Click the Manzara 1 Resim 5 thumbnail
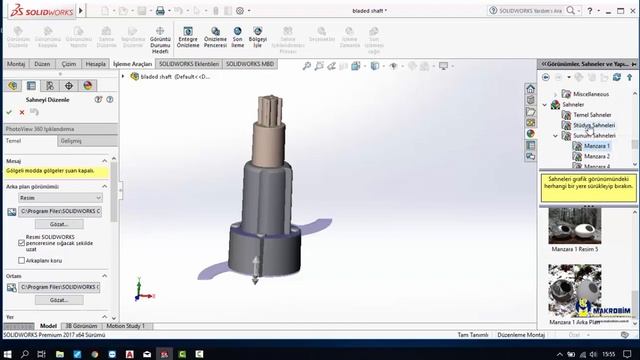Viewport: 640px width, 360px height. 575,226
